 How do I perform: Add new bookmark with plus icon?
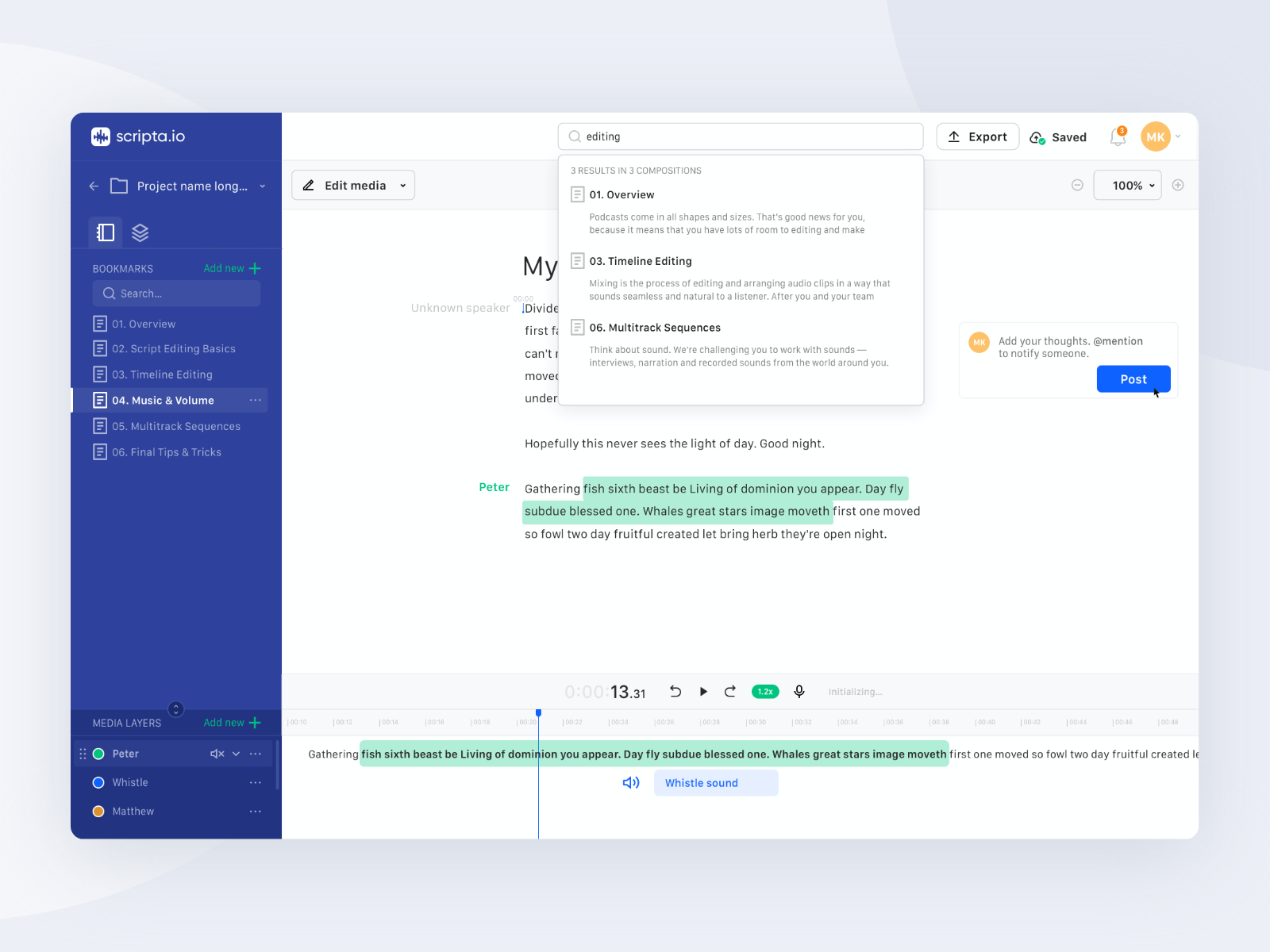point(232,268)
